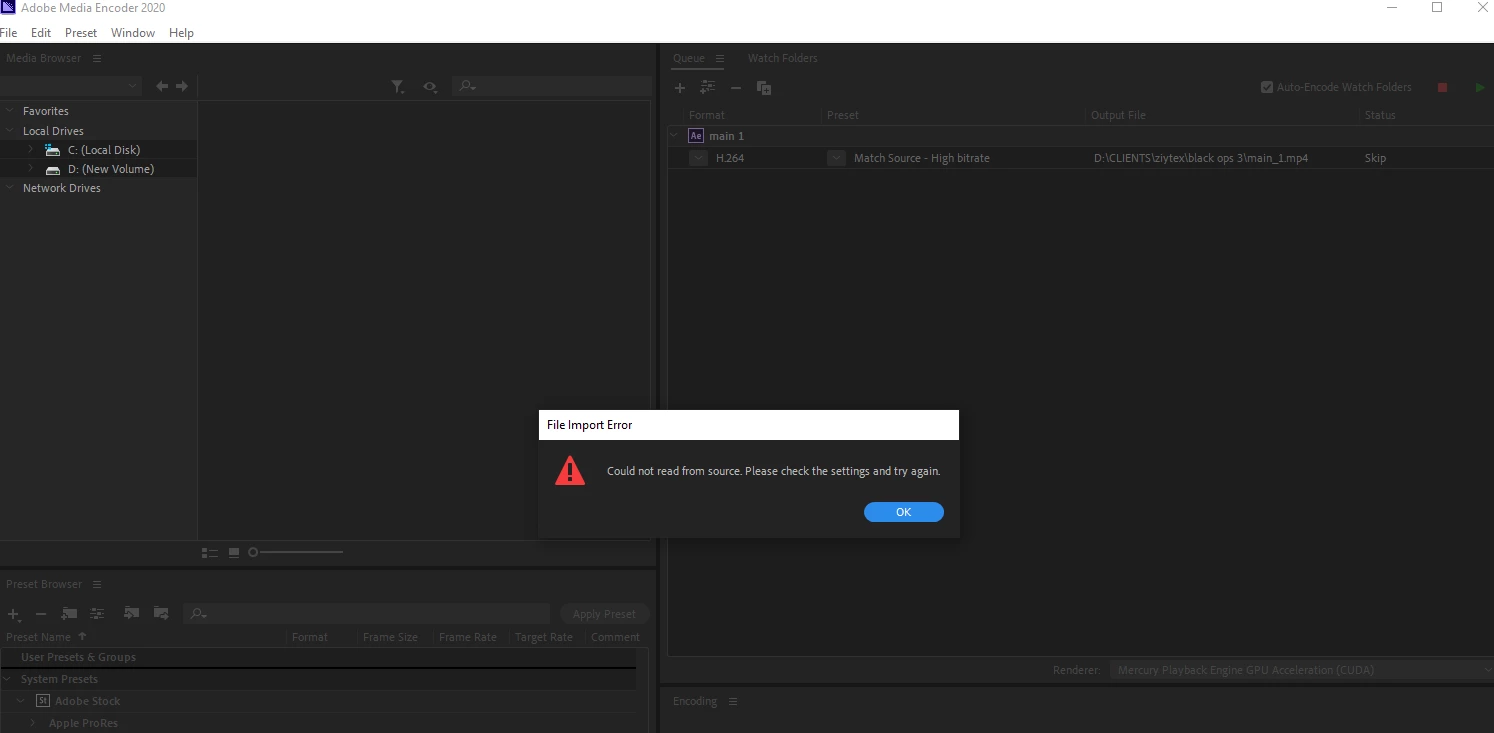Image resolution: width=1494 pixels, height=733 pixels.
Task: Click the Target Rate column header
Action: [x=544, y=637]
